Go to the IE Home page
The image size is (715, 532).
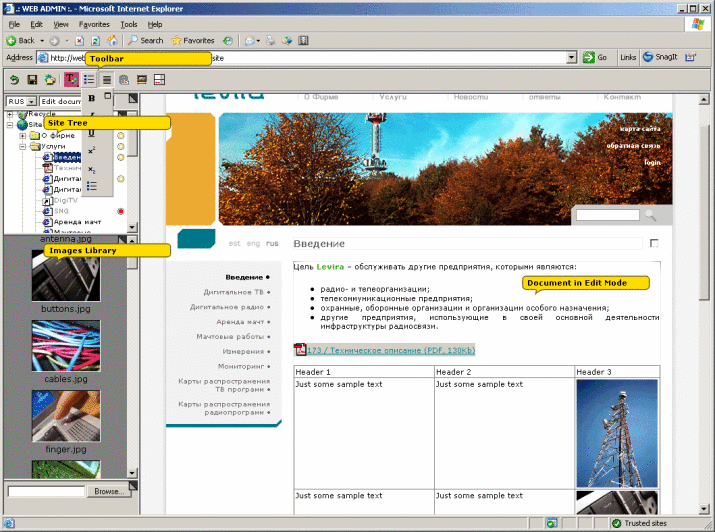[112, 41]
